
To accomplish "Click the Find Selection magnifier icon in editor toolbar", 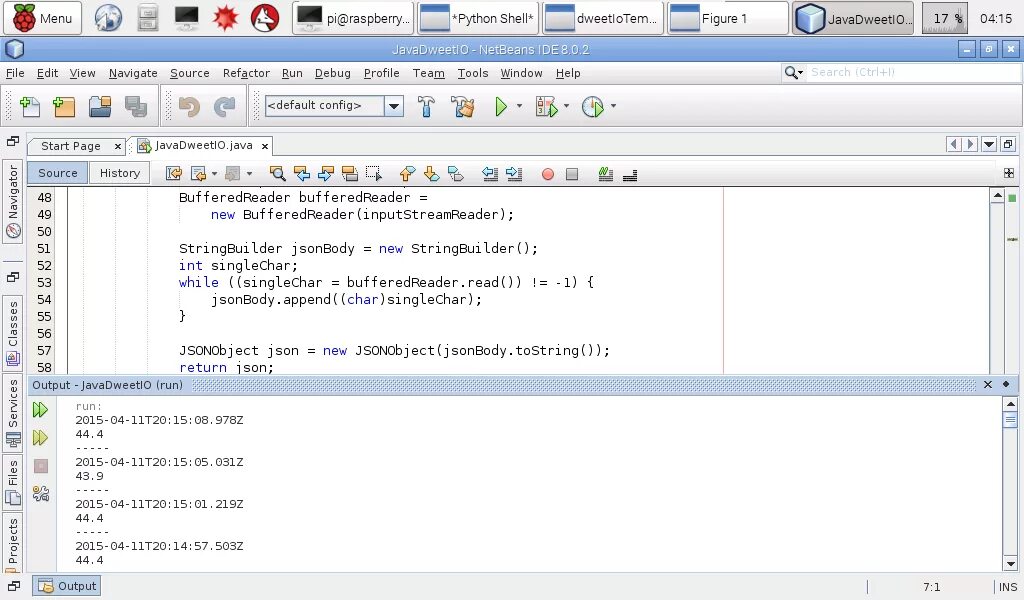I will (278, 174).
